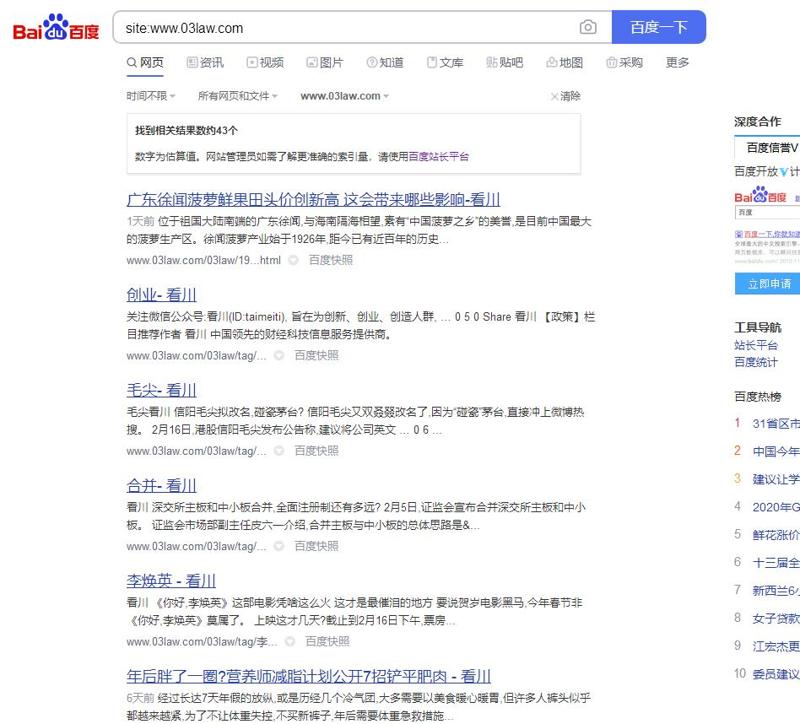
Task: Click the 立即申请 button
Action: tap(767, 284)
